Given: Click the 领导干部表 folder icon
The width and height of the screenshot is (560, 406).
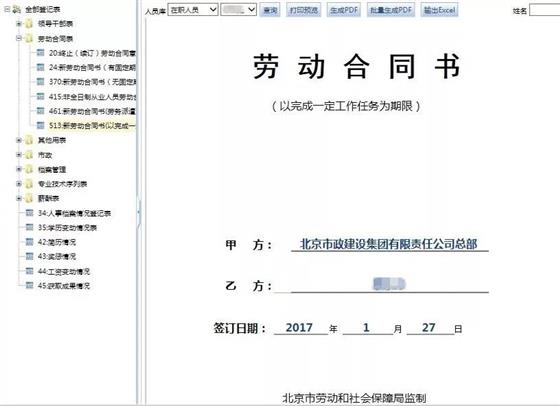Looking at the screenshot, I should click(29, 24).
